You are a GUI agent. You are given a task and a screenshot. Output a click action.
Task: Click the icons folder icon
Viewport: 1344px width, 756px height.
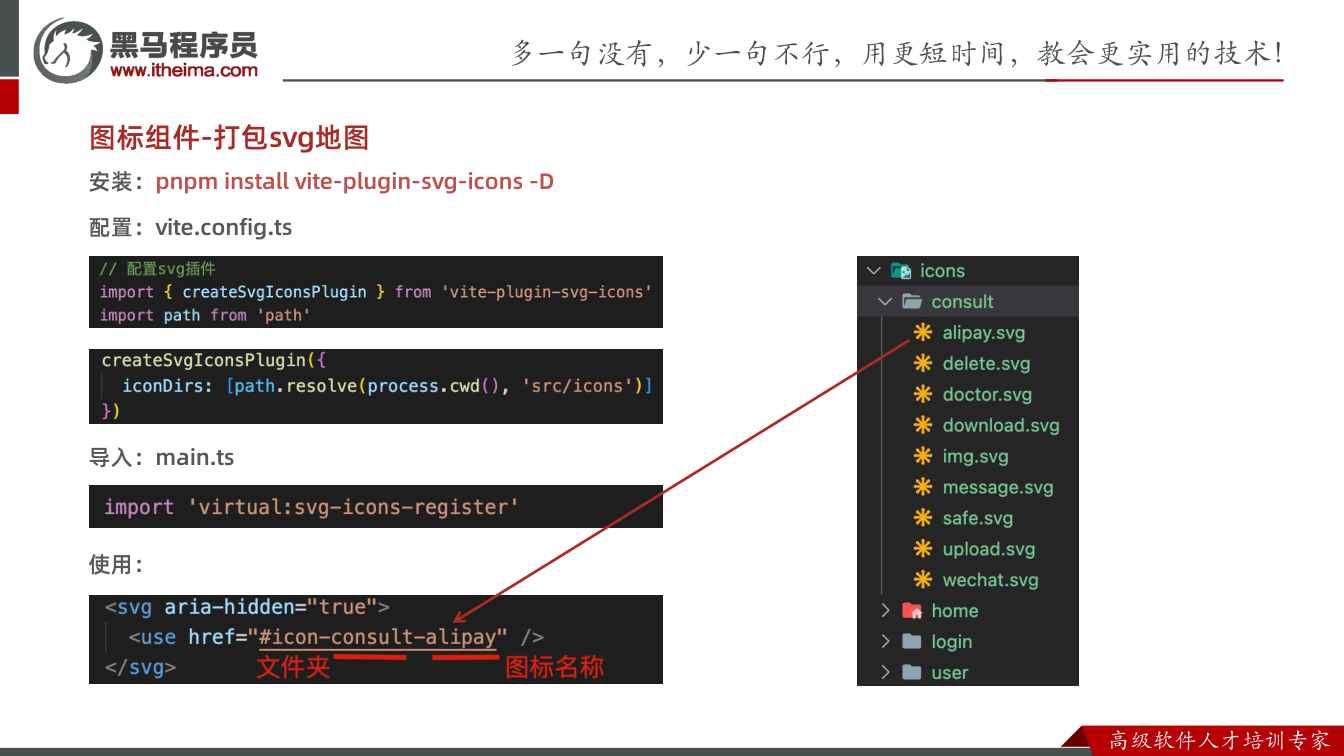coord(901,271)
